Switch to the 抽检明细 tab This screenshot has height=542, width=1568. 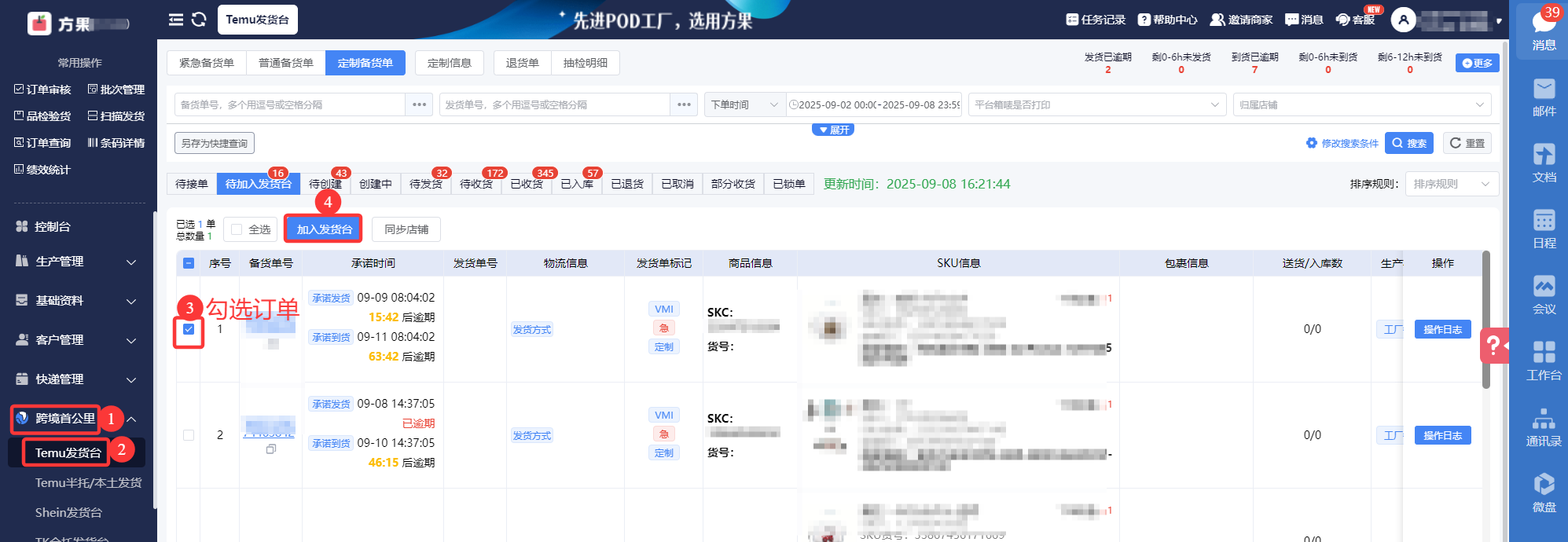tap(586, 63)
